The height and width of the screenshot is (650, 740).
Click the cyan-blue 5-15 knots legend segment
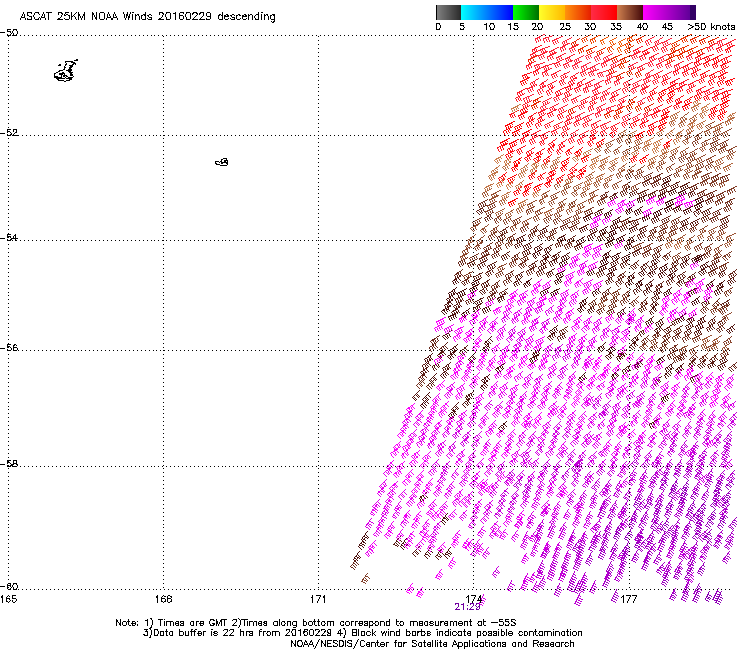pyautogui.click(x=487, y=12)
